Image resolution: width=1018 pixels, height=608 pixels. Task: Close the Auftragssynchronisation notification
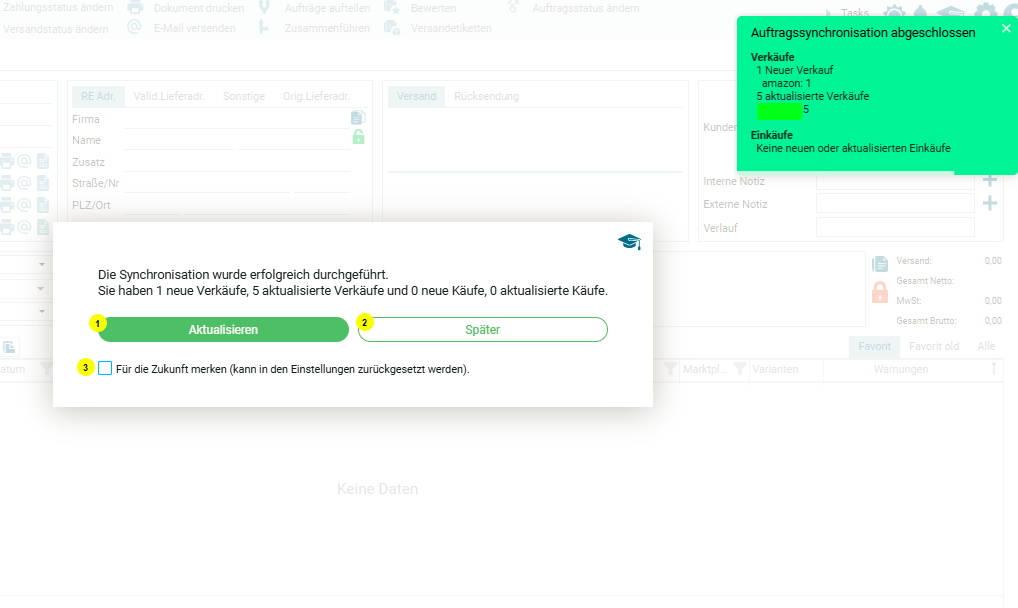point(1006,29)
